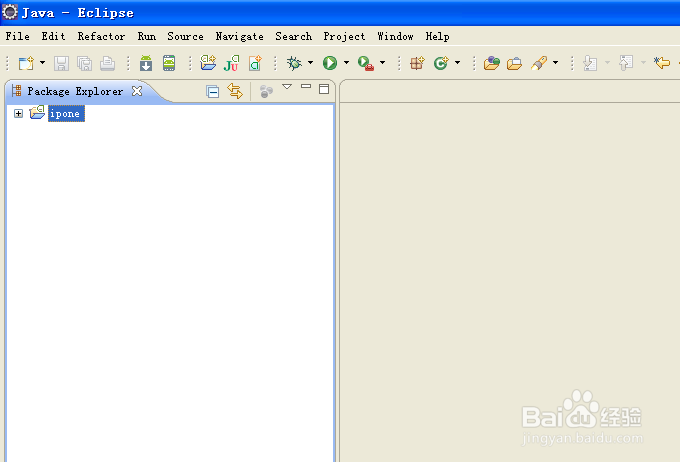Click the New Android Project icon

tap(208, 63)
